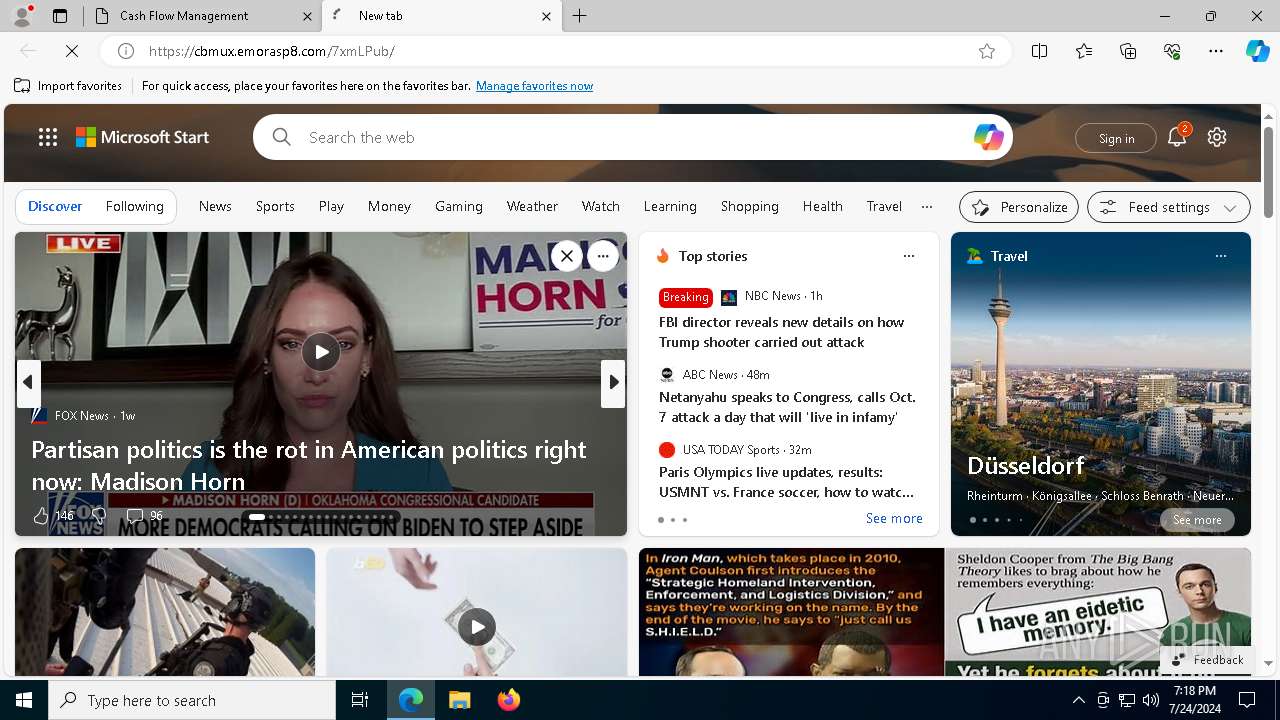Viewport: 1280px width, 720px height.
Task: Open the Feedback button
Action: pyautogui.click(x=1206, y=660)
